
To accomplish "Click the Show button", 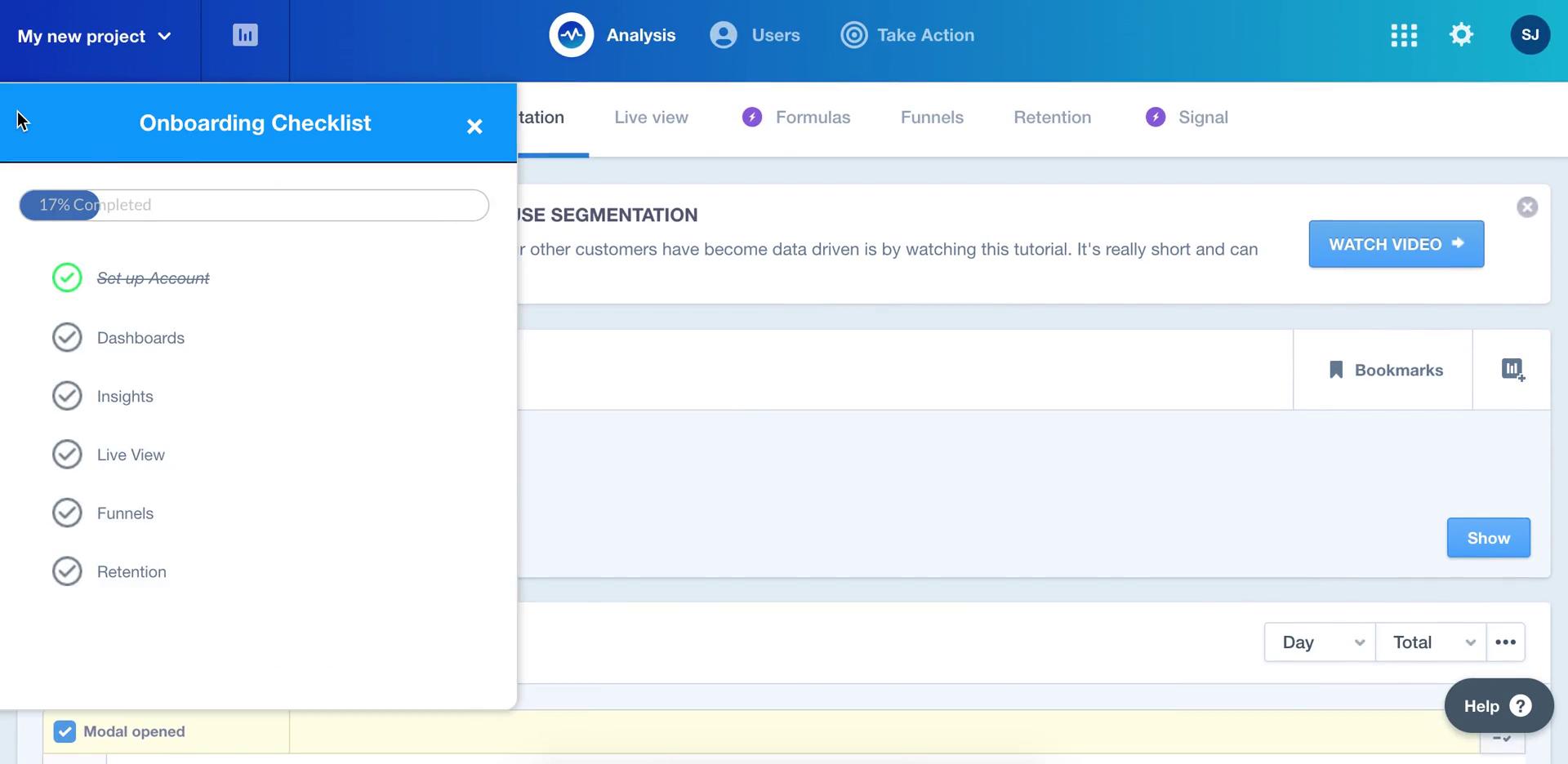I will point(1488,538).
